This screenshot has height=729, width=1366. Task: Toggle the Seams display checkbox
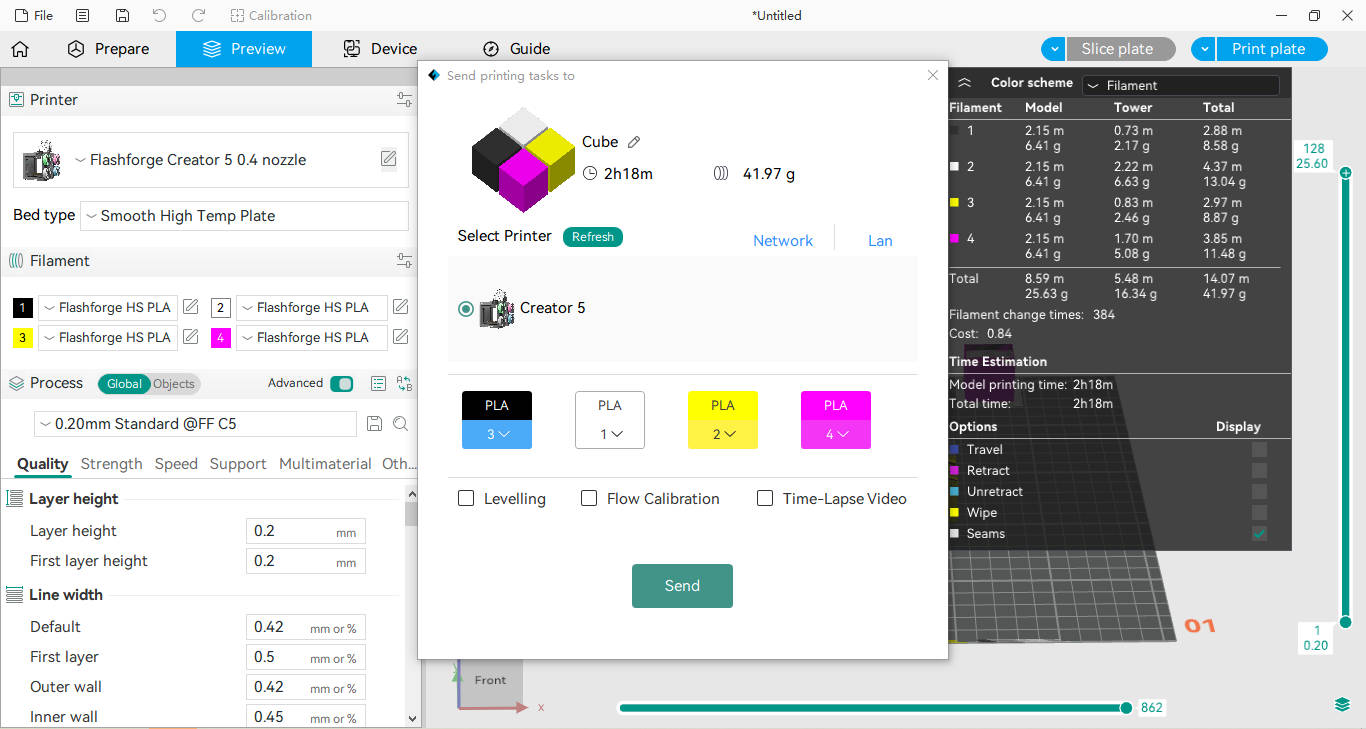1259,534
